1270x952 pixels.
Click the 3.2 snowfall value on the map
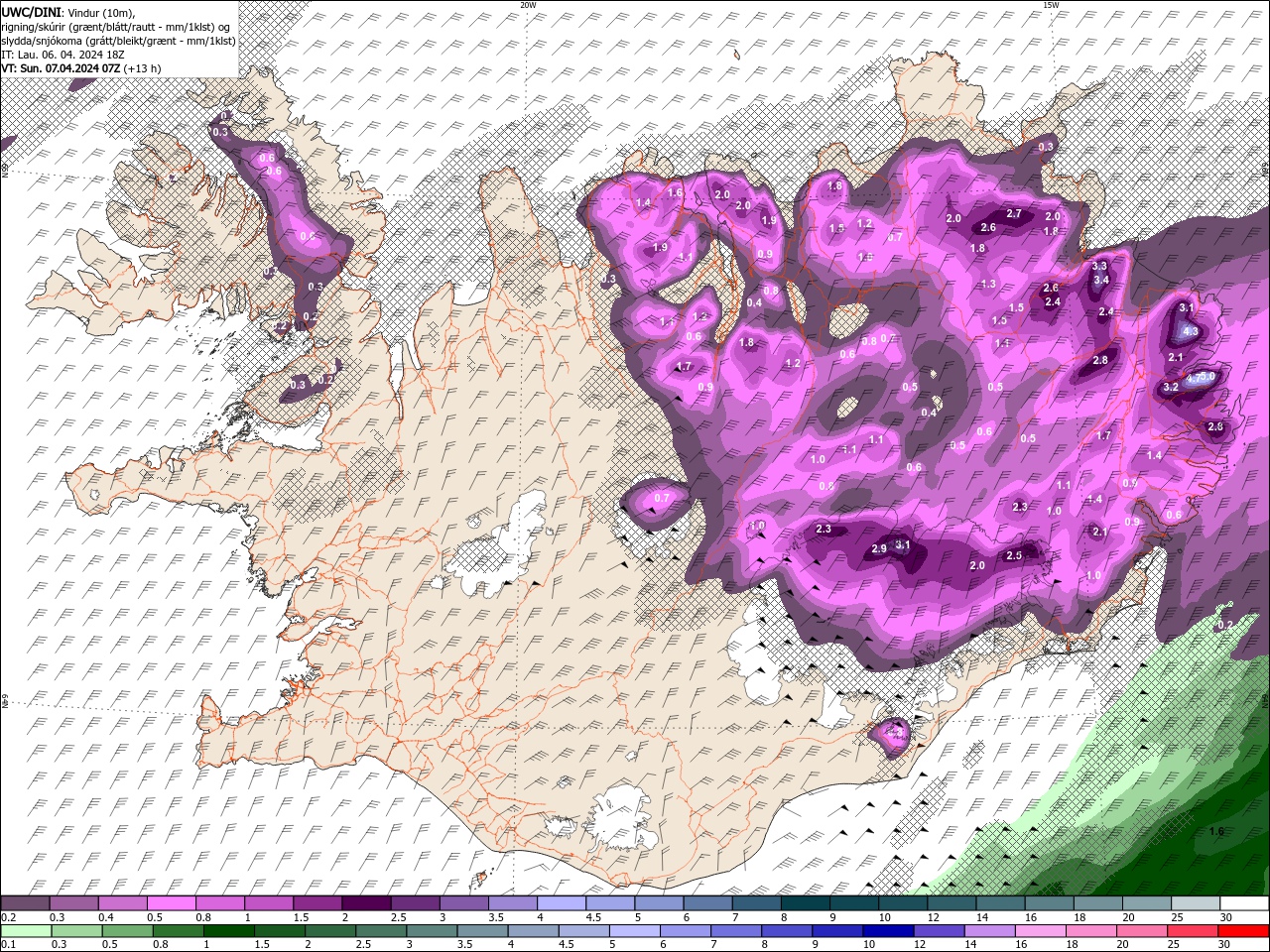pos(1170,387)
